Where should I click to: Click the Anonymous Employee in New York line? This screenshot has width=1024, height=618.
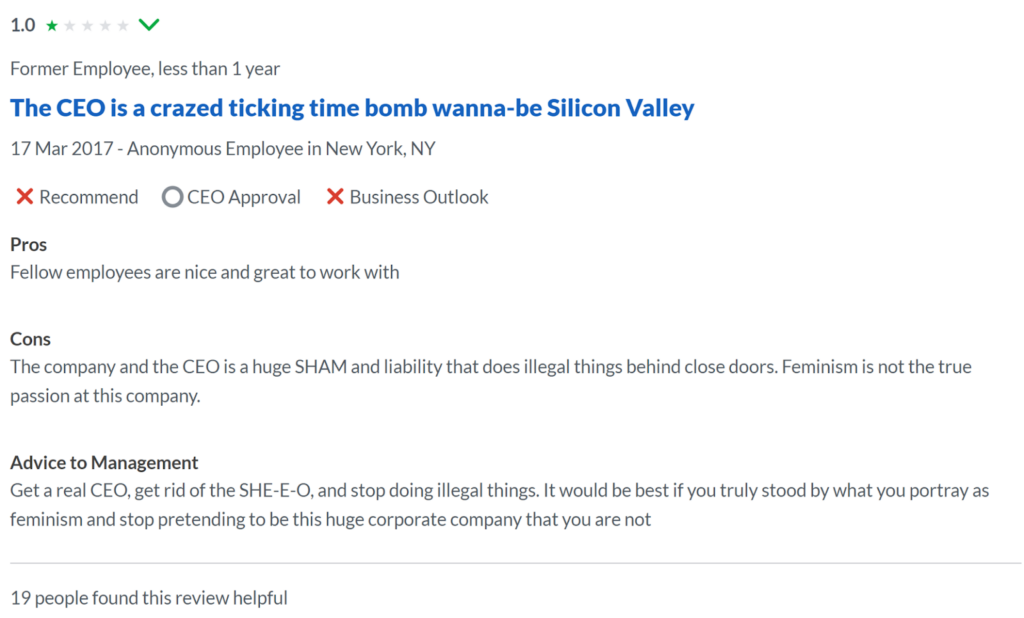(223, 149)
